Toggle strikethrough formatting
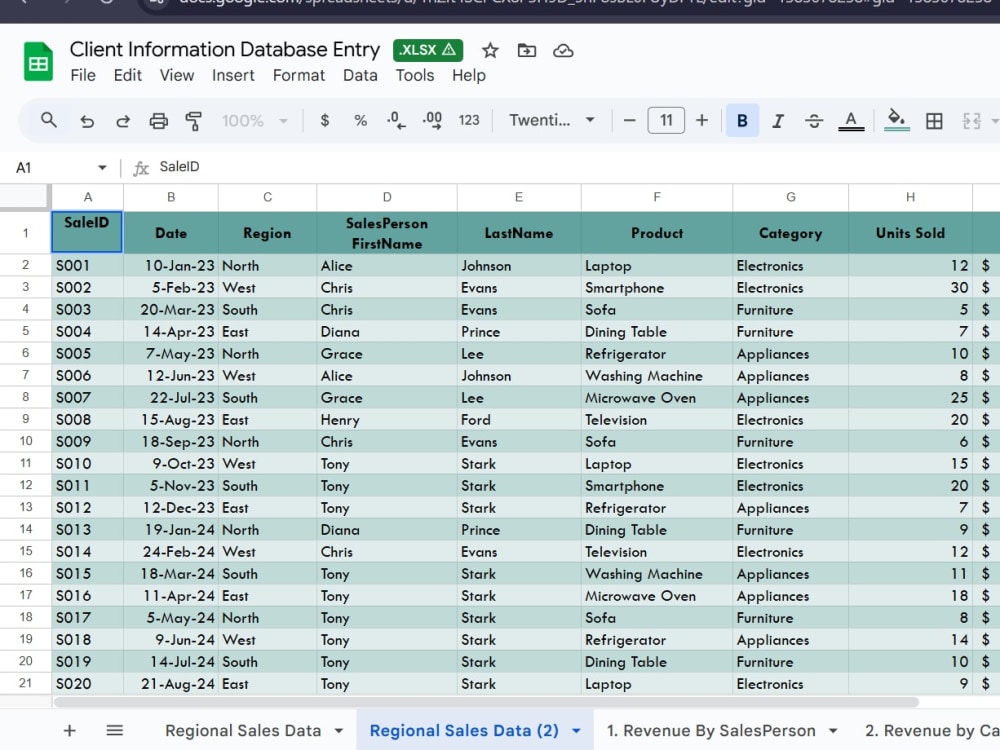Image resolution: width=1000 pixels, height=750 pixels. coord(814,121)
